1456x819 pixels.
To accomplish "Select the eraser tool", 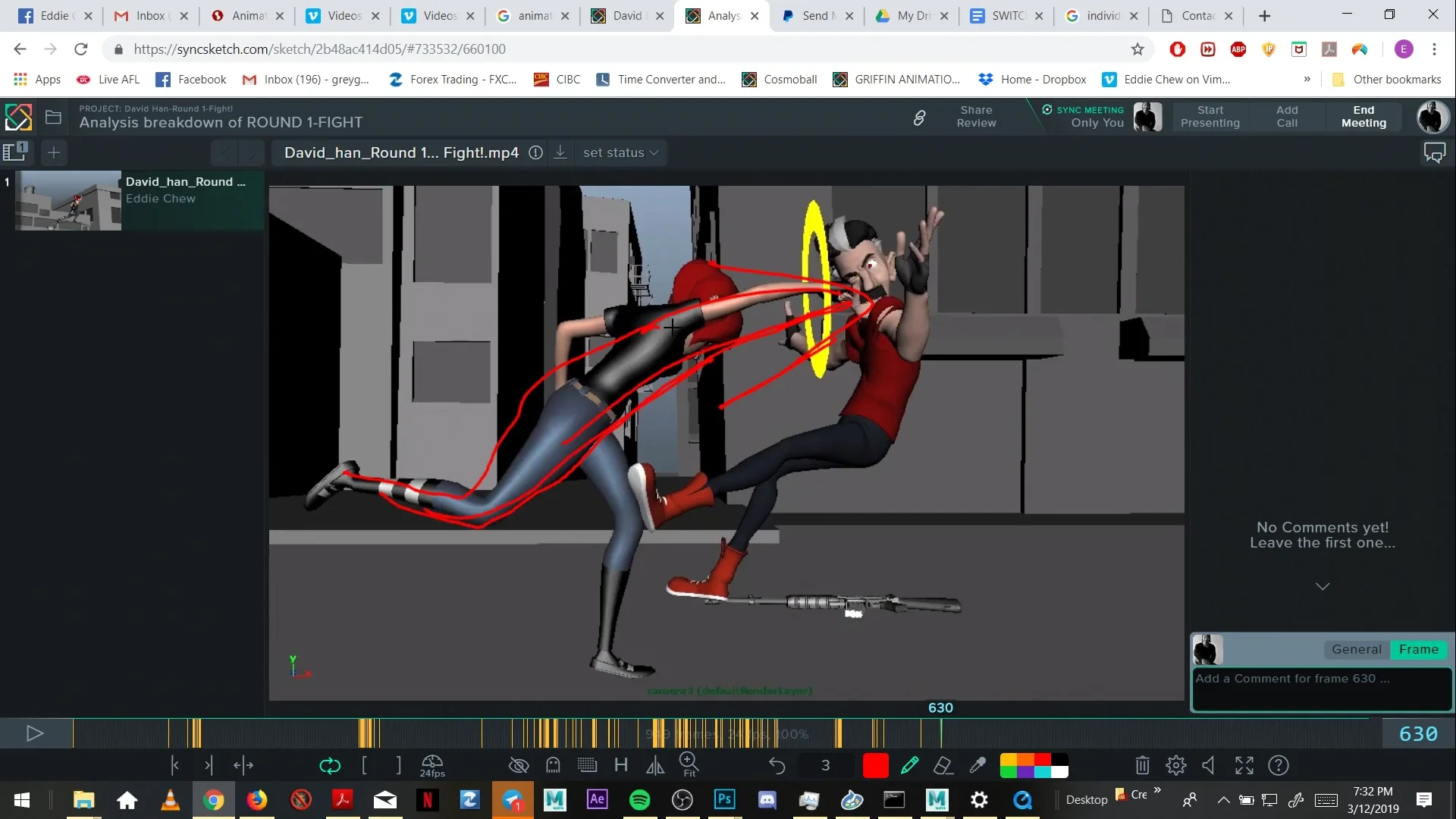I will tap(943, 765).
